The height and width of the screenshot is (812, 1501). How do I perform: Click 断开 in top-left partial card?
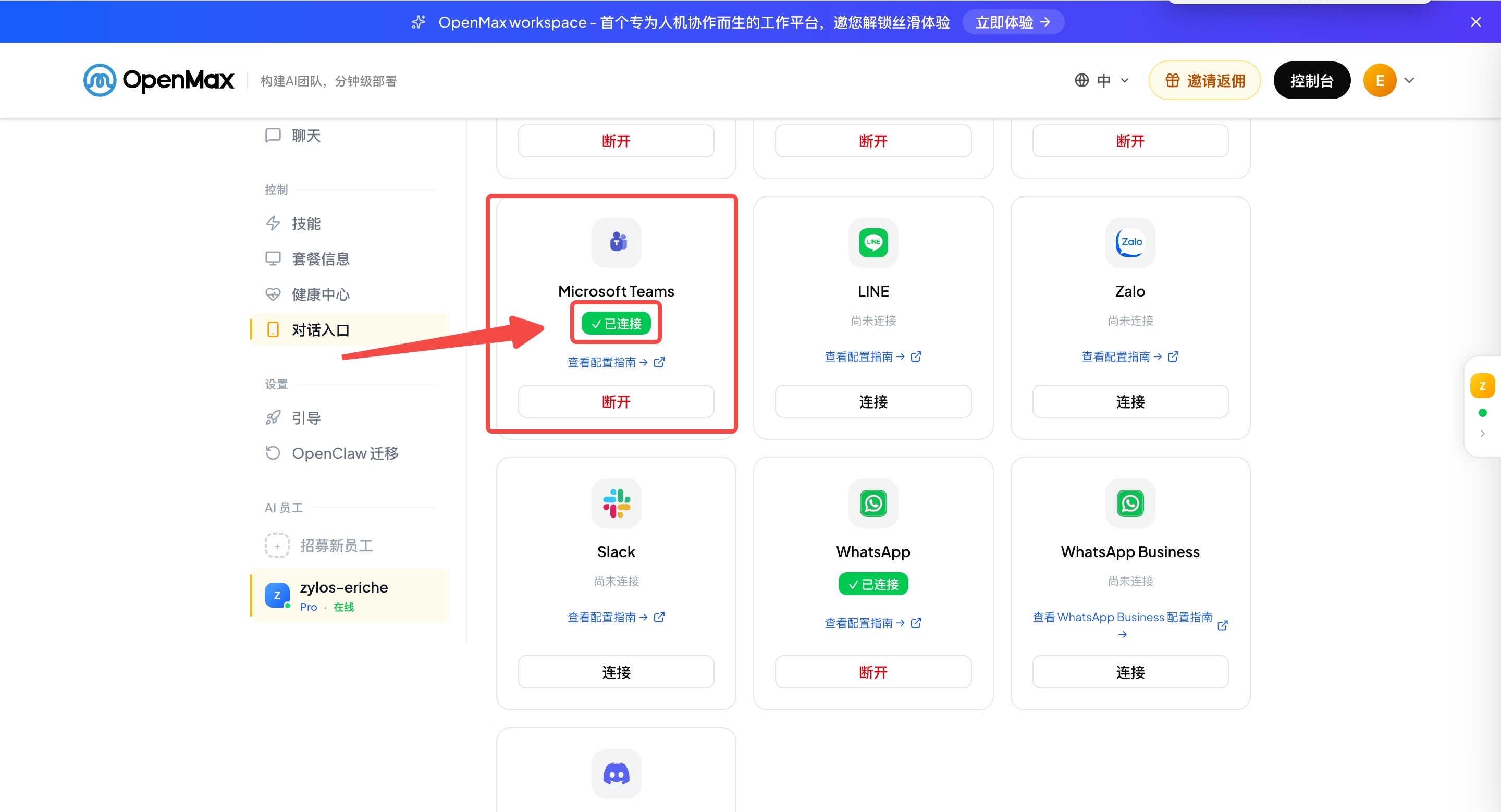(616, 141)
